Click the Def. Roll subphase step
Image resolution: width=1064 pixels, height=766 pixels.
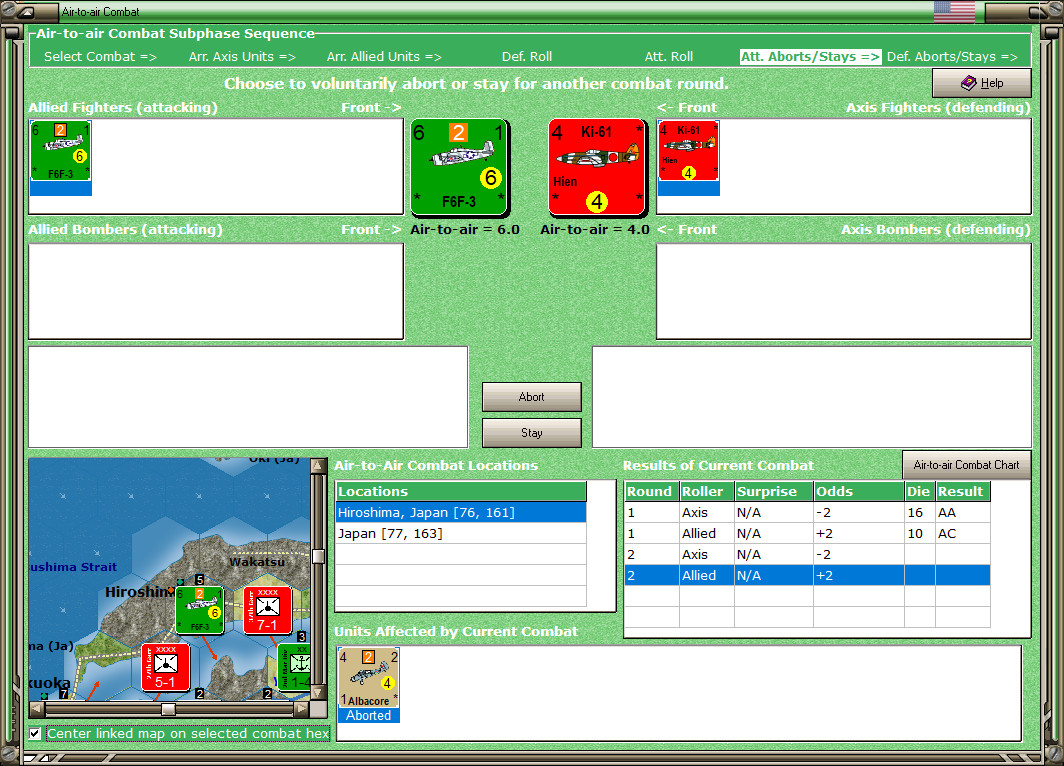tap(527, 57)
